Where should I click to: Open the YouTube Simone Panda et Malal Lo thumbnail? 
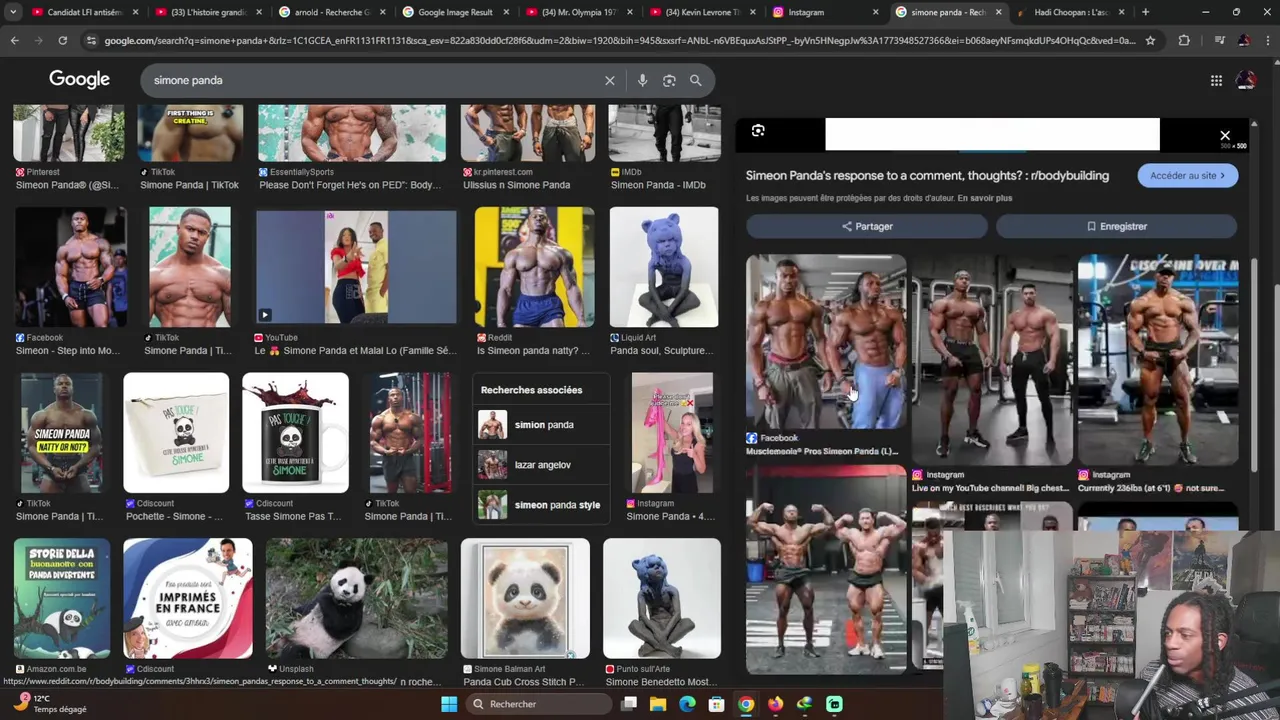click(356, 267)
